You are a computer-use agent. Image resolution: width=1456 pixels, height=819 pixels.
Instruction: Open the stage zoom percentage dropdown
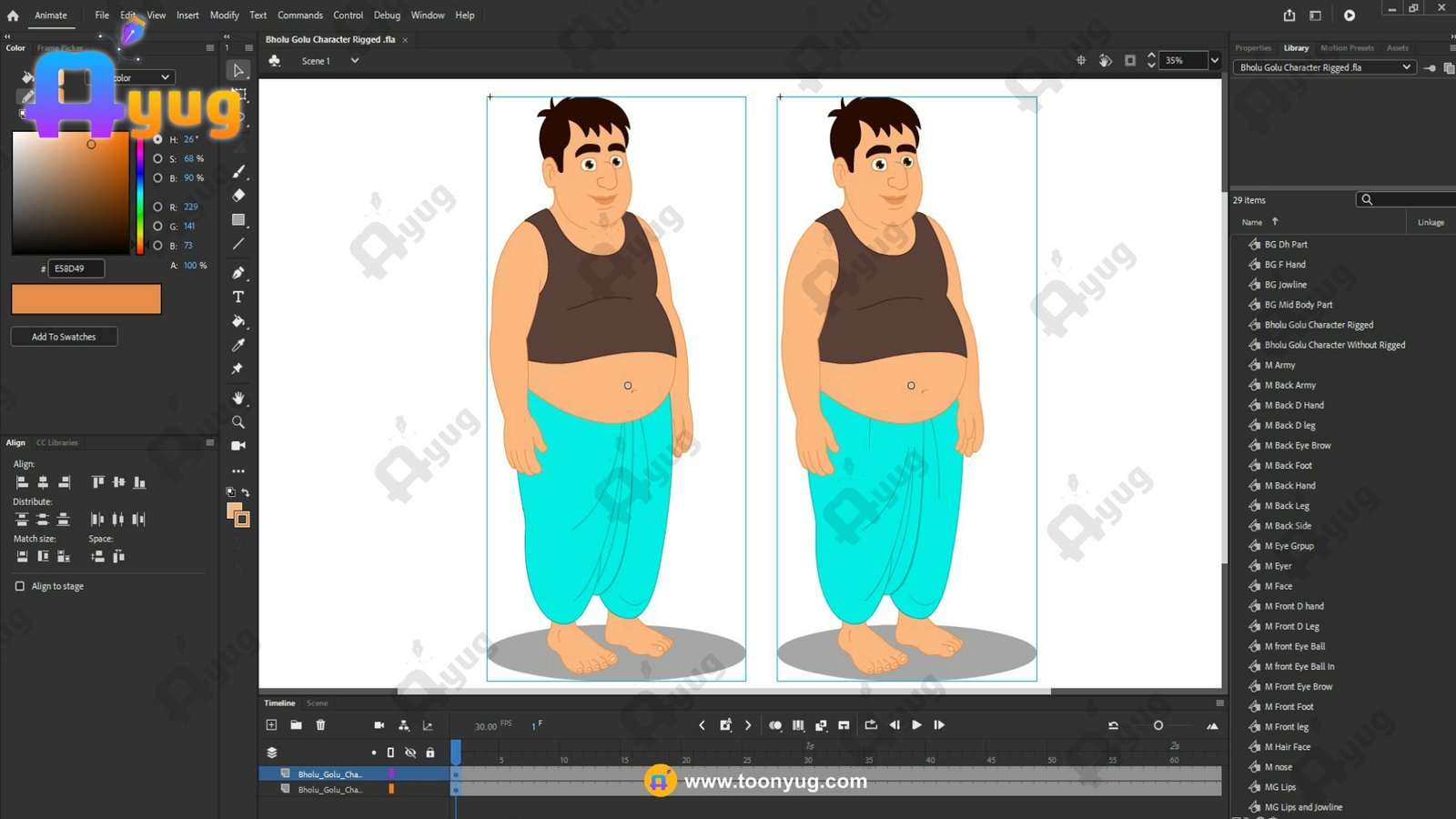tap(1214, 61)
